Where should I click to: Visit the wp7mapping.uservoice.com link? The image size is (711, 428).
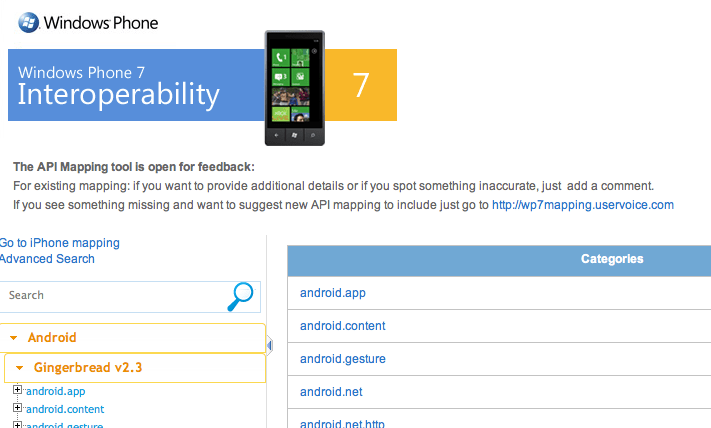(x=583, y=205)
